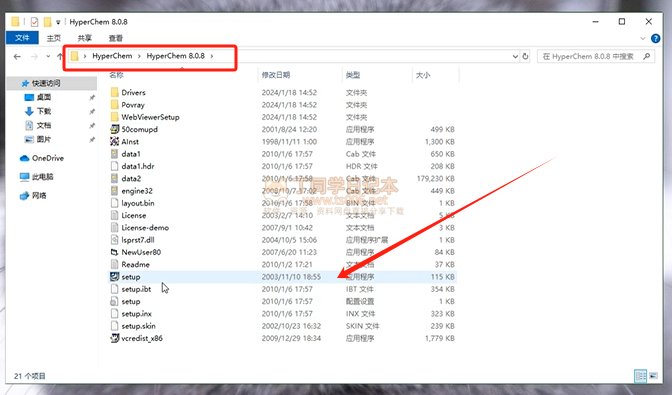Select the setup.ibt file icon
This screenshot has height=395, width=672.
coord(114,289)
